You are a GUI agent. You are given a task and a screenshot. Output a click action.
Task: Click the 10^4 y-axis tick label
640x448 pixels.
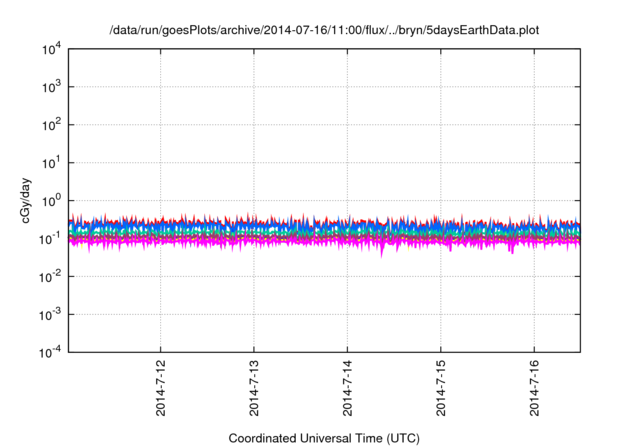coord(52,50)
